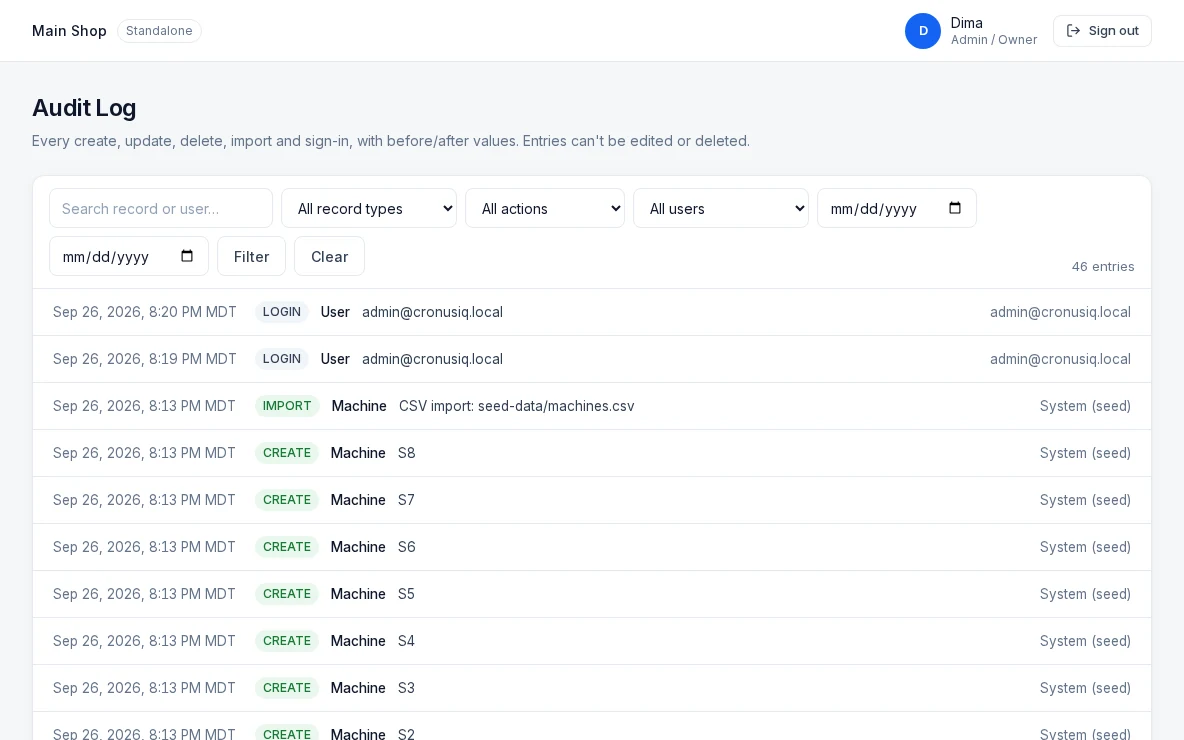Open the All actions dropdown
The height and width of the screenshot is (740, 1184).
click(545, 208)
